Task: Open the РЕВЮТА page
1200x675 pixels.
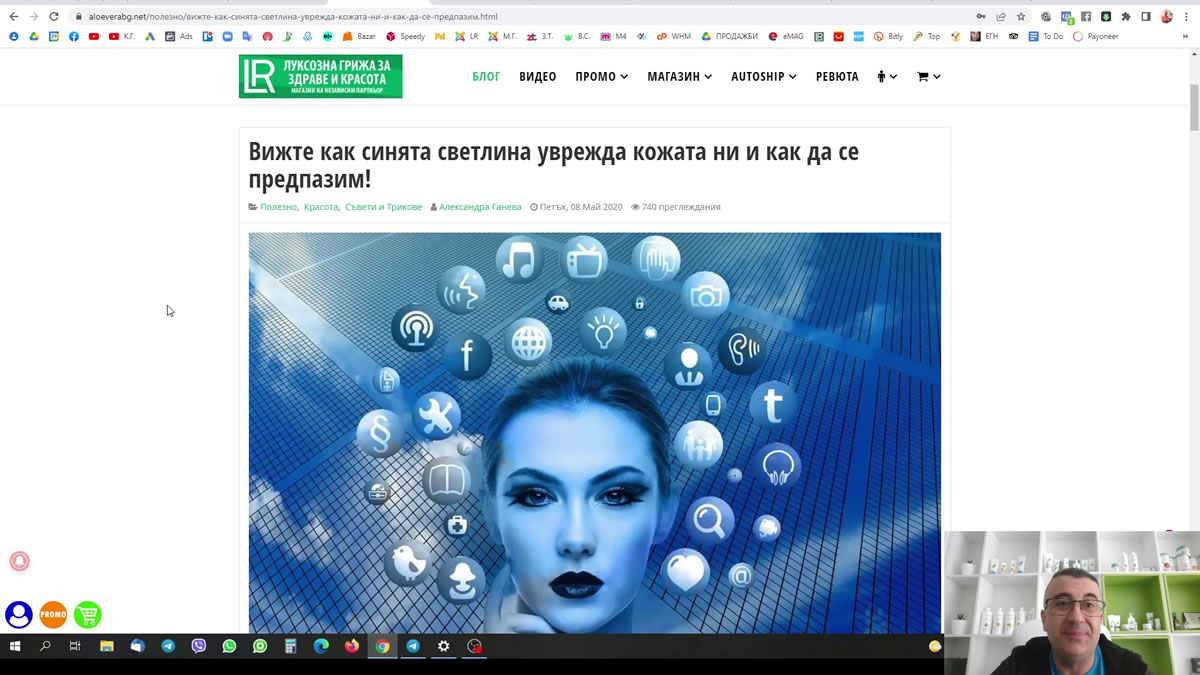Action: (837, 77)
